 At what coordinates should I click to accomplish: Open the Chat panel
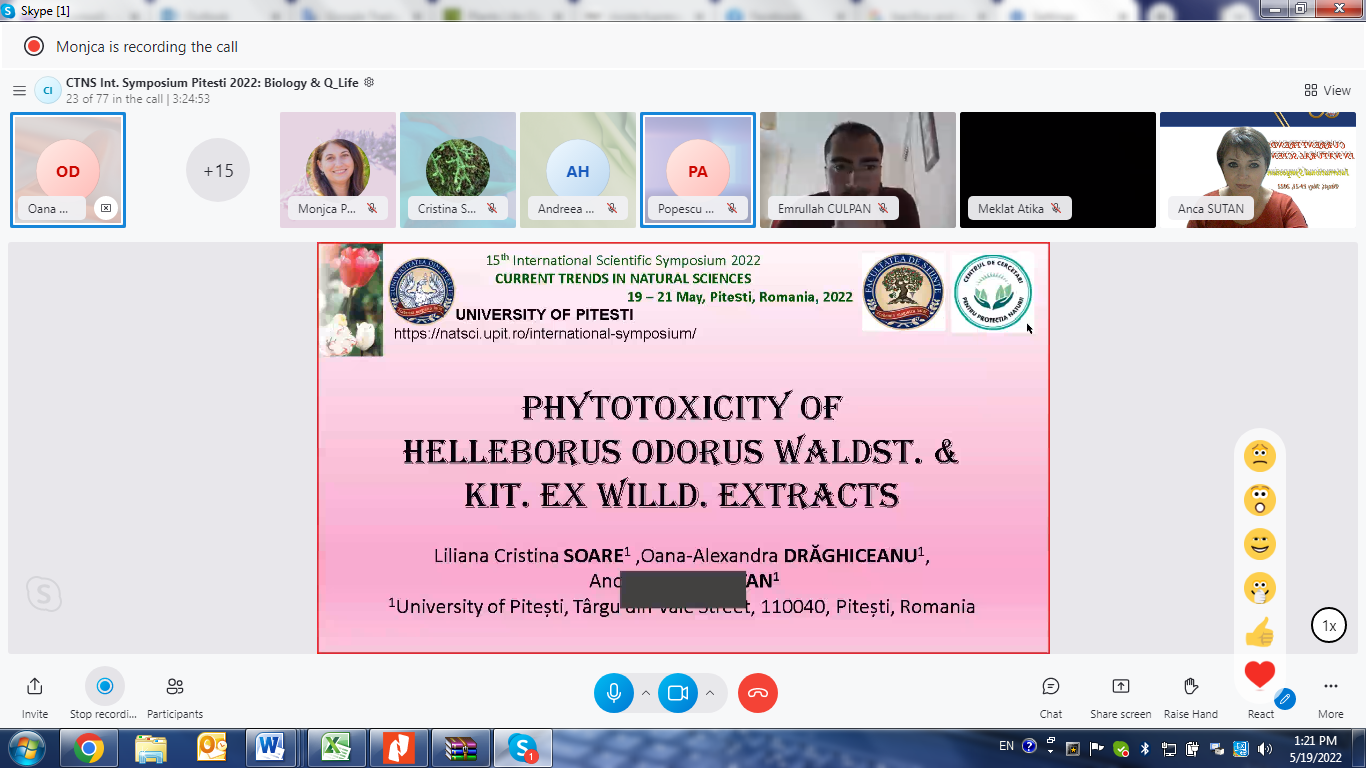coord(1050,687)
